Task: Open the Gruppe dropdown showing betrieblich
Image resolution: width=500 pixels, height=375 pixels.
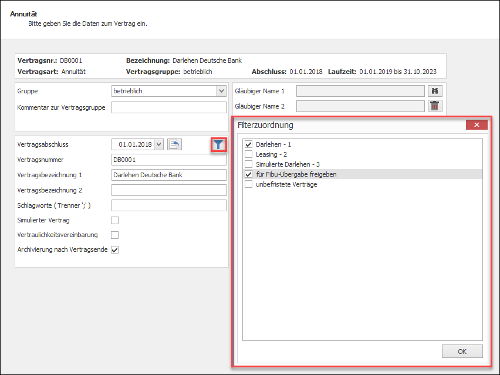Action: [x=221, y=91]
